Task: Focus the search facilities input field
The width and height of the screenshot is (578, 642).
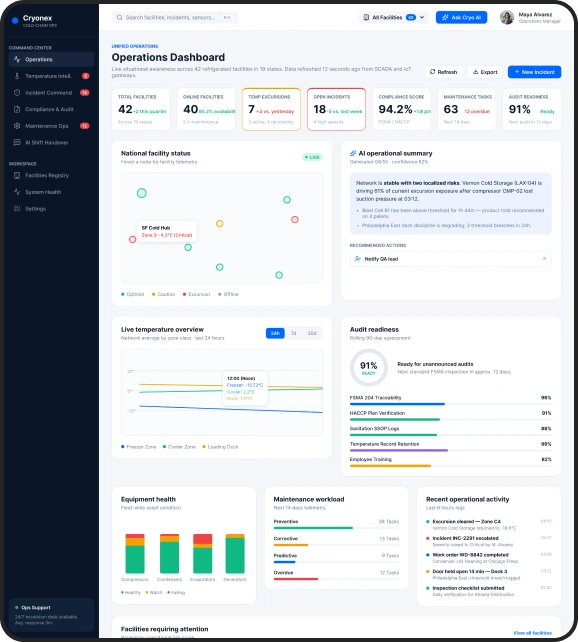Action: (x=175, y=18)
